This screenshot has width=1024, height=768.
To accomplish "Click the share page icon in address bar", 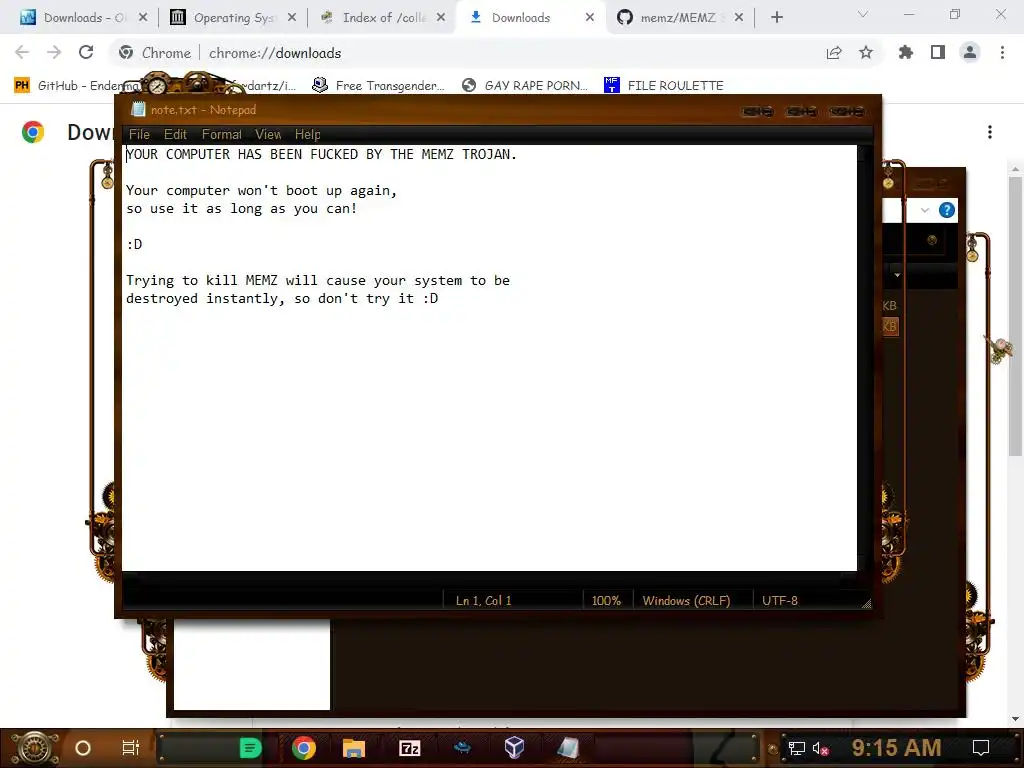I will tap(834, 53).
